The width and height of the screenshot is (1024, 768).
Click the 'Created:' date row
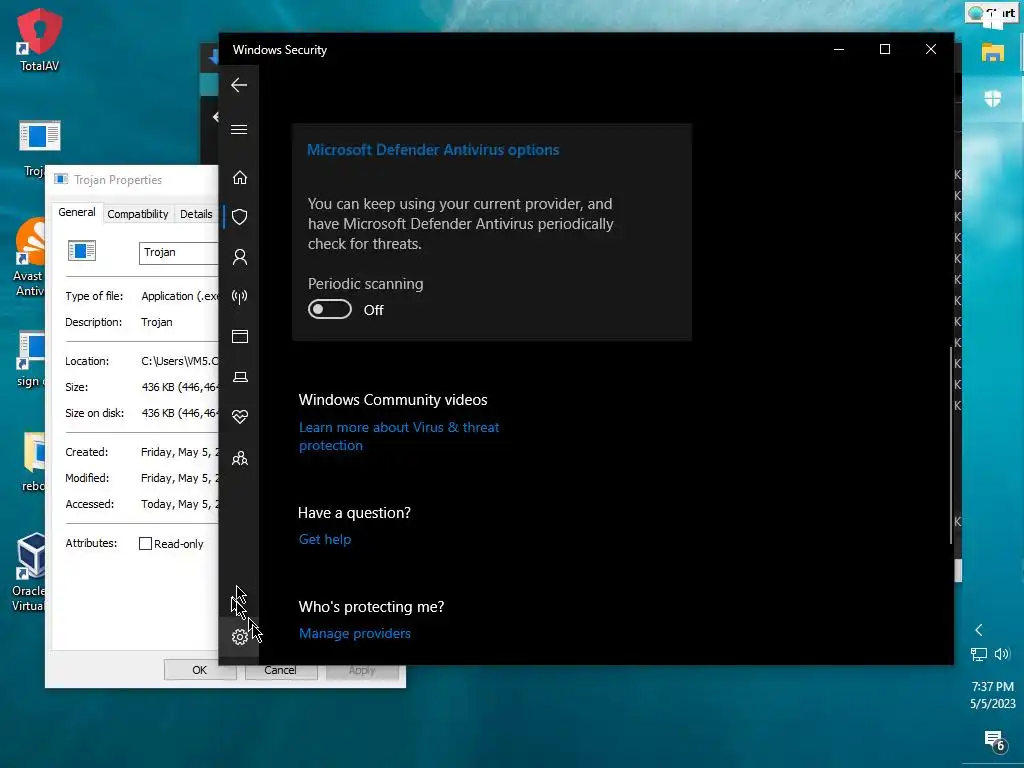pos(142,452)
